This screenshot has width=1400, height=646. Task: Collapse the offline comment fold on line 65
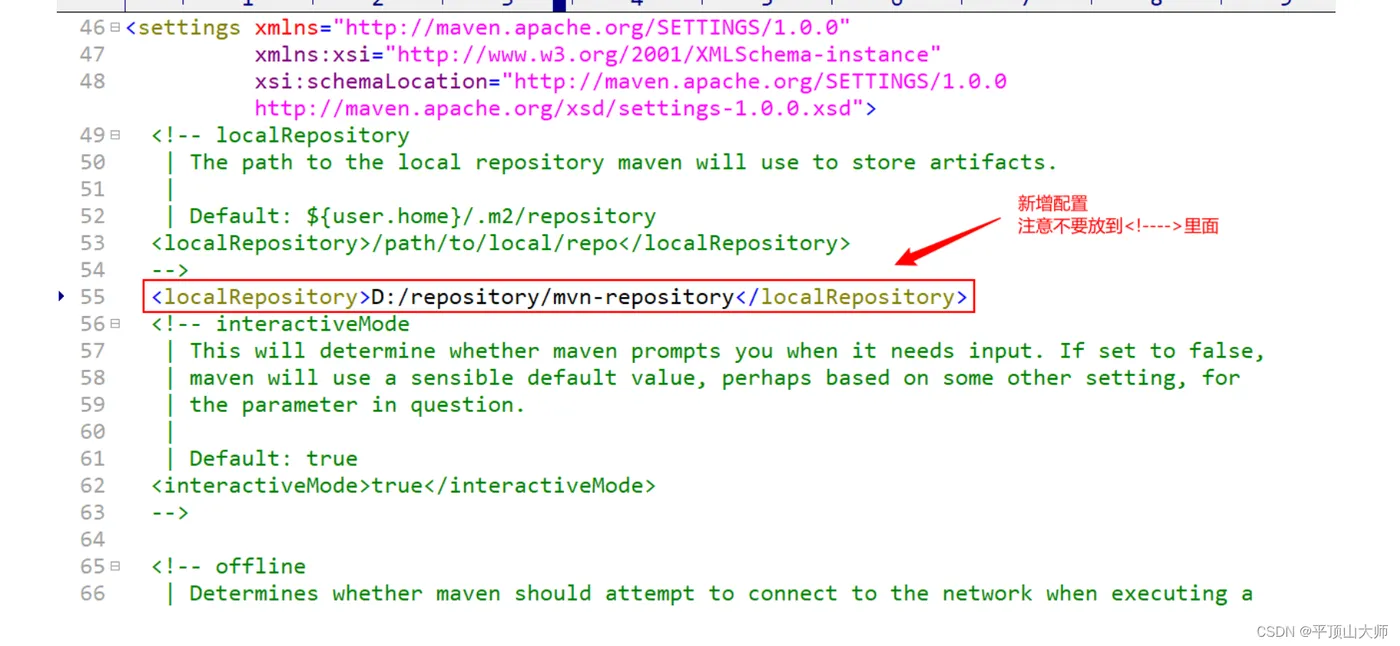(115, 566)
